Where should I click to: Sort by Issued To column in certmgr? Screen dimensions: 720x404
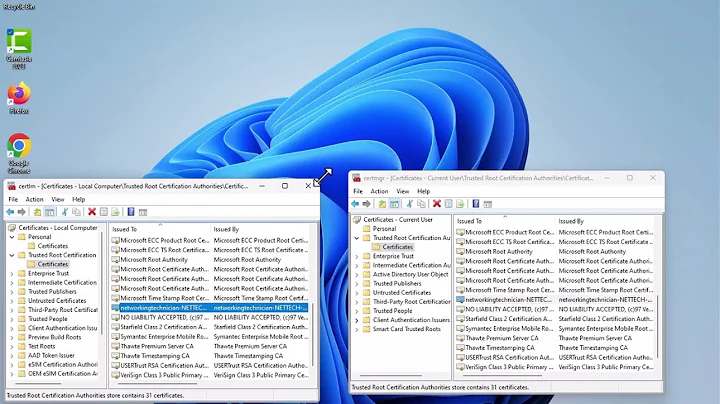(x=505, y=221)
